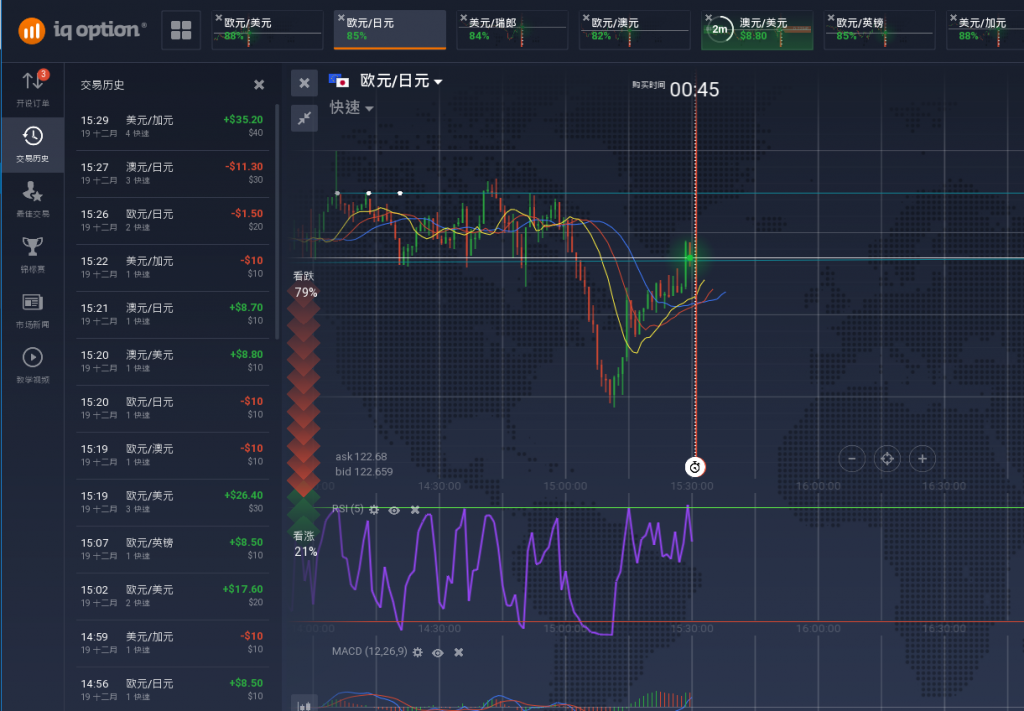Open the 15:29 美元/加元 +$35.20 trade

click(172, 126)
